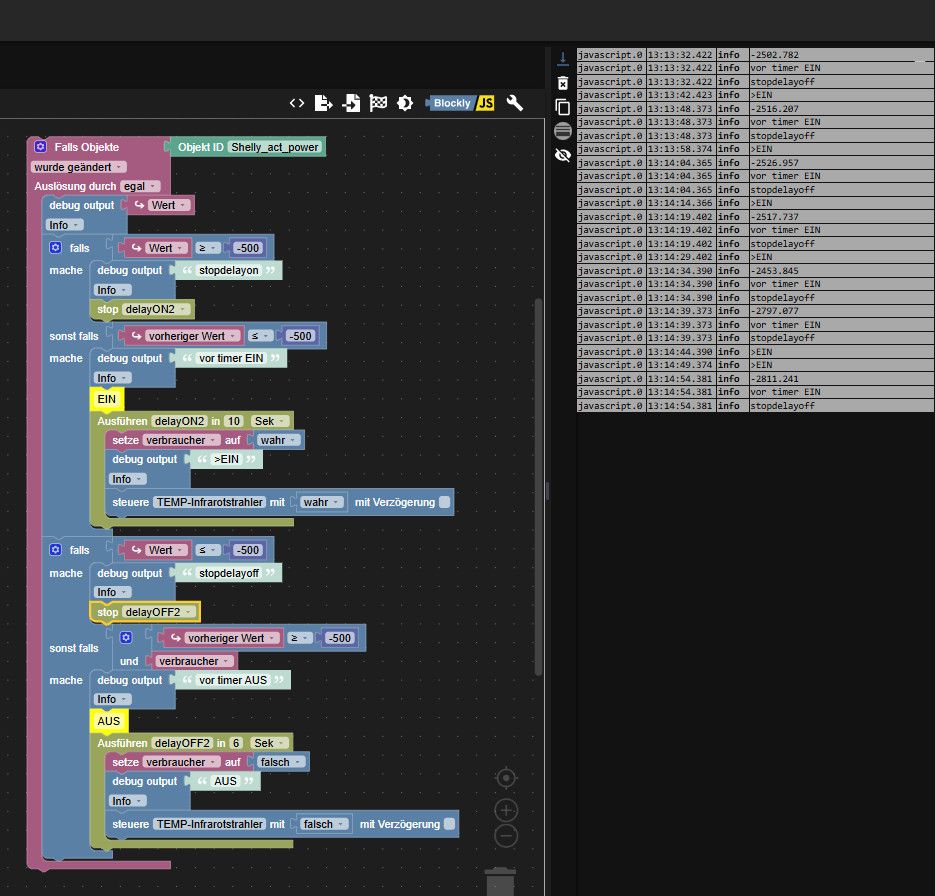This screenshot has width=935, height=896.
Task: Open 'Sek' unit dropdown in delayON2 block
Action: coord(270,421)
